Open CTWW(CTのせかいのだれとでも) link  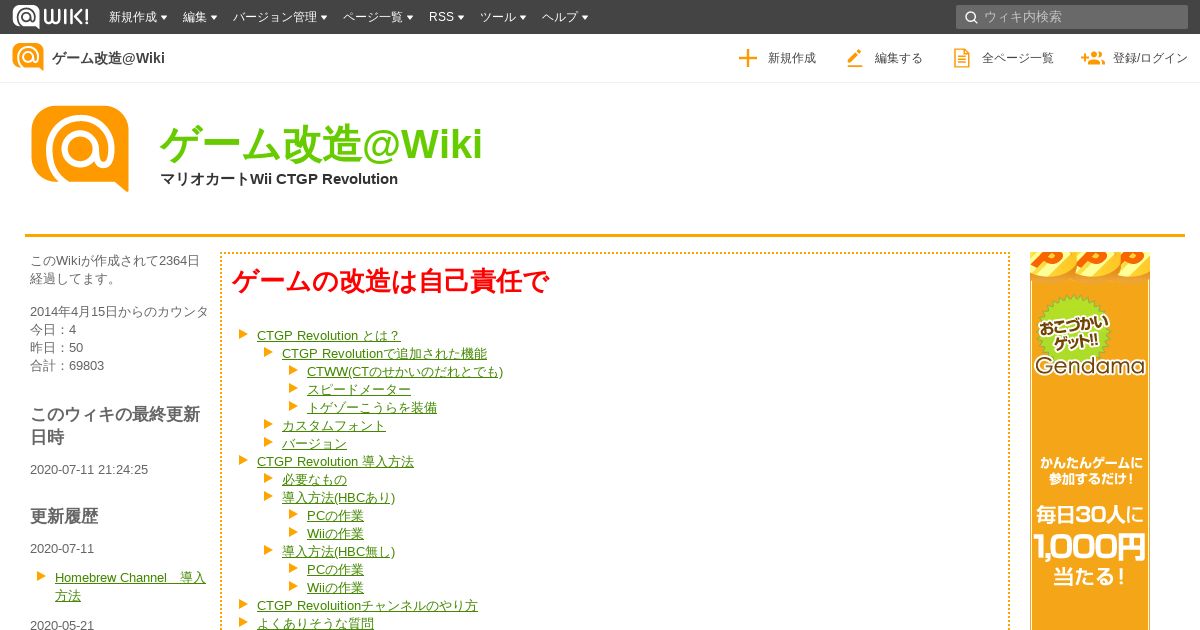(x=405, y=371)
